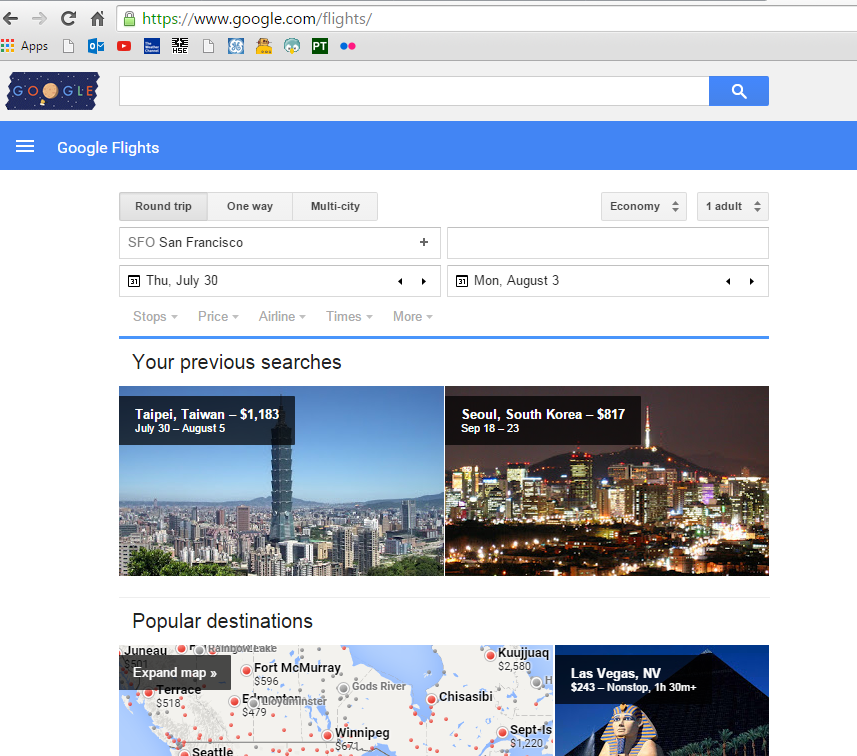
Task: Open the teal bird bookmark
Action: tap(292, 46)
